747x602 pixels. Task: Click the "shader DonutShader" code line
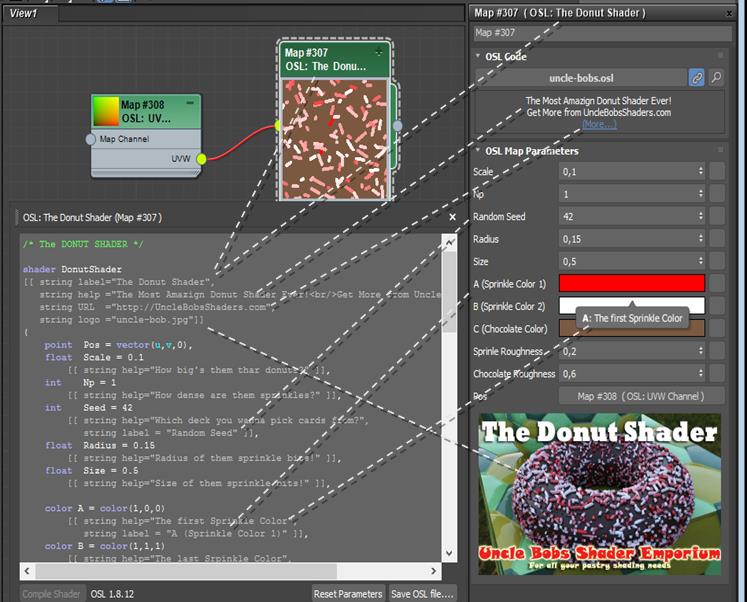(x=72, y=269)
